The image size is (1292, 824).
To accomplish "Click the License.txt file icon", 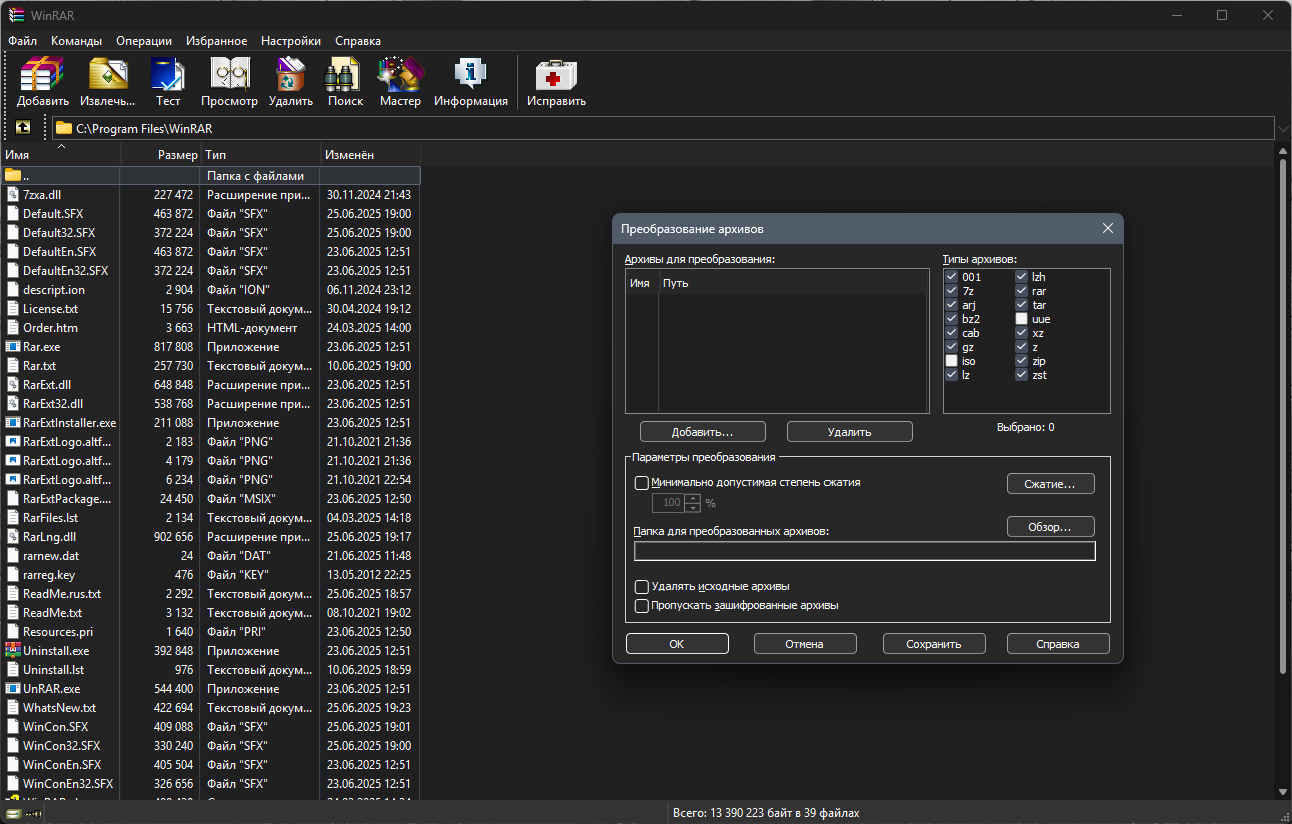I will tap(13, 309).
